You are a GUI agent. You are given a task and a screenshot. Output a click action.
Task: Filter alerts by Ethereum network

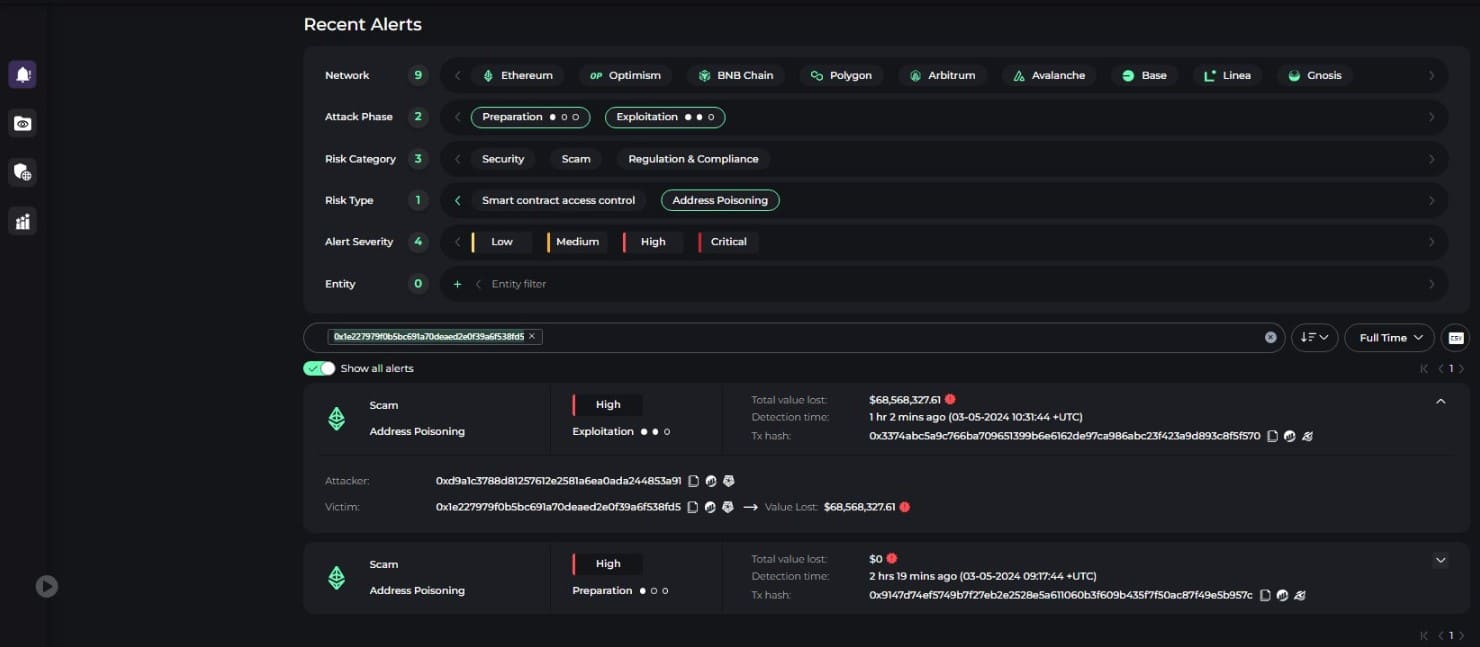click(517, 75)
